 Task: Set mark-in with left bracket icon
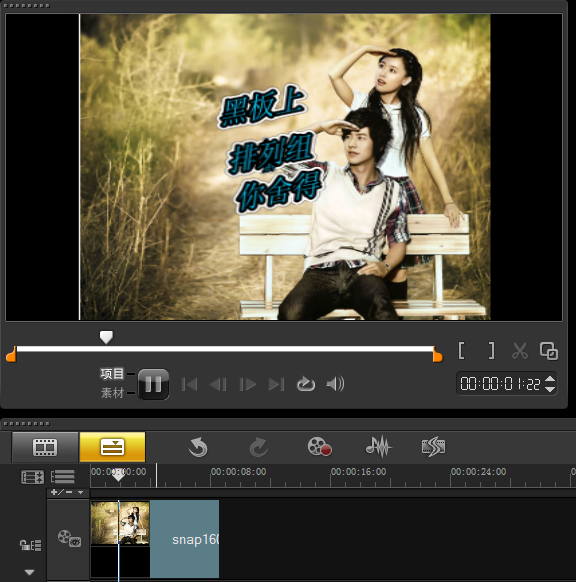tap(462, 350)
